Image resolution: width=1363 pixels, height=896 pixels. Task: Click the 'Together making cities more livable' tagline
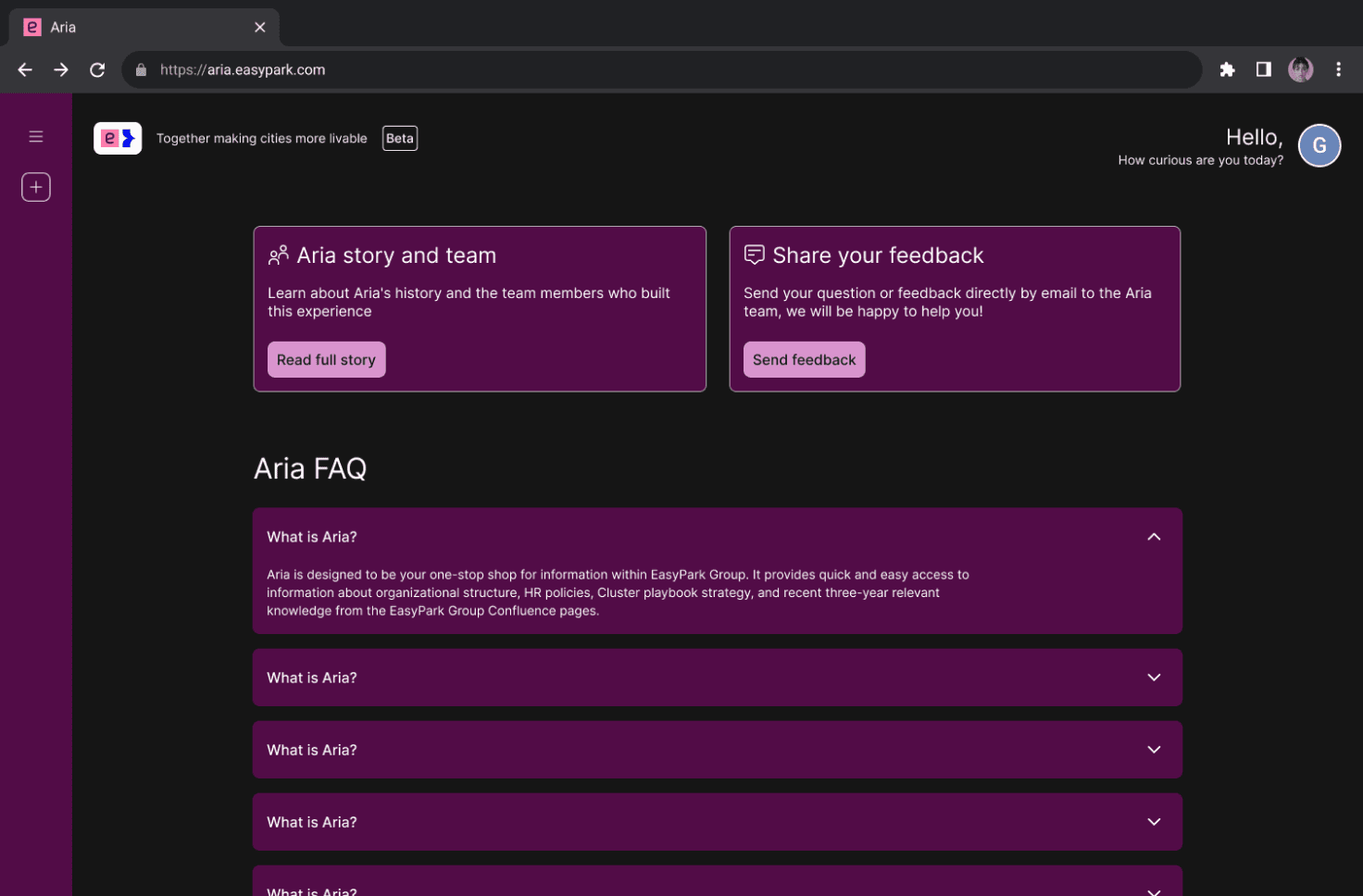click(262, 139)
